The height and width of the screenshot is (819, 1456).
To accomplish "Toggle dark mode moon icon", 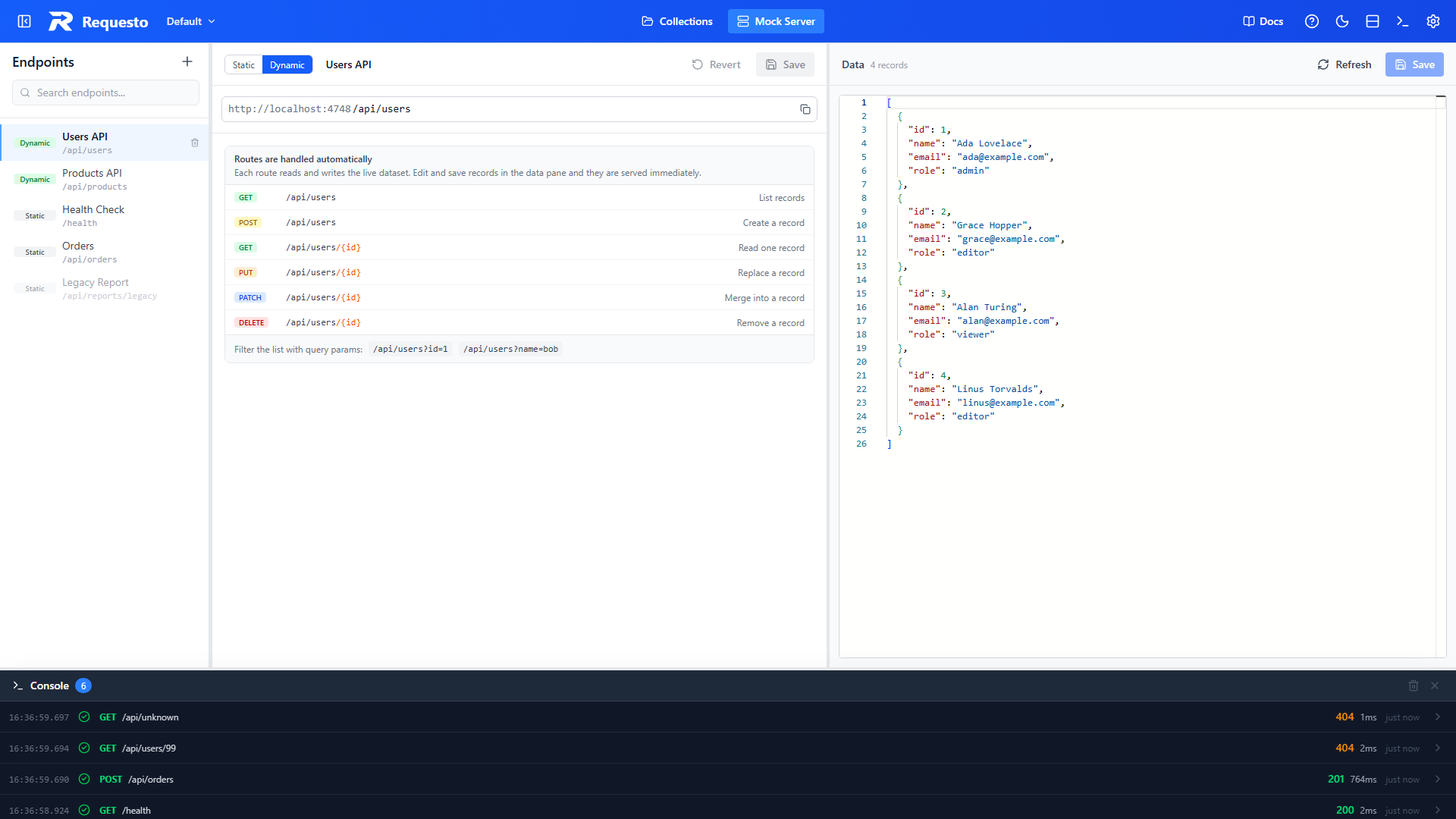I will point(1342,21).
